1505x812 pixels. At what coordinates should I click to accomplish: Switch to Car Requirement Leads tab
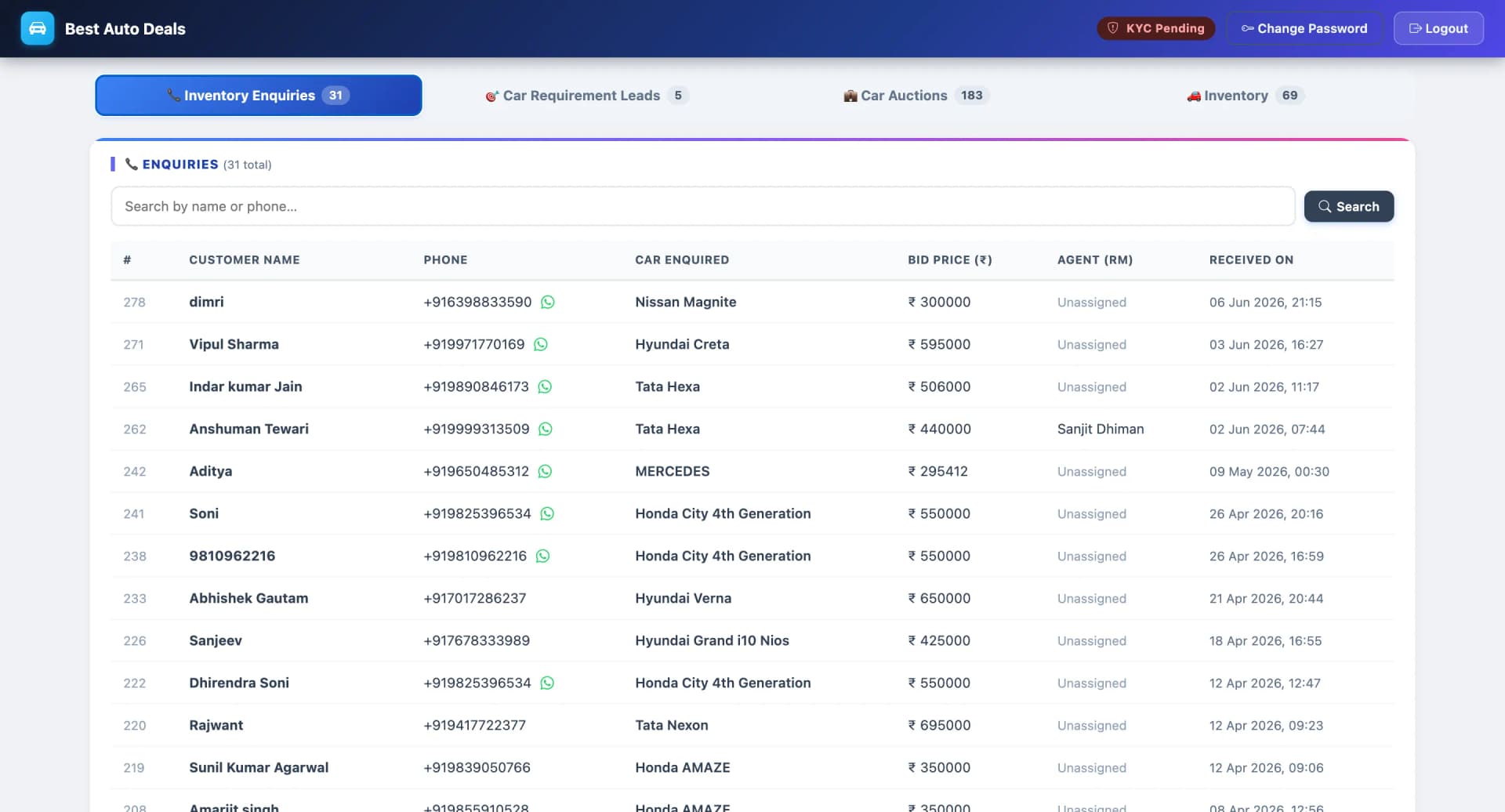point(587,96)
